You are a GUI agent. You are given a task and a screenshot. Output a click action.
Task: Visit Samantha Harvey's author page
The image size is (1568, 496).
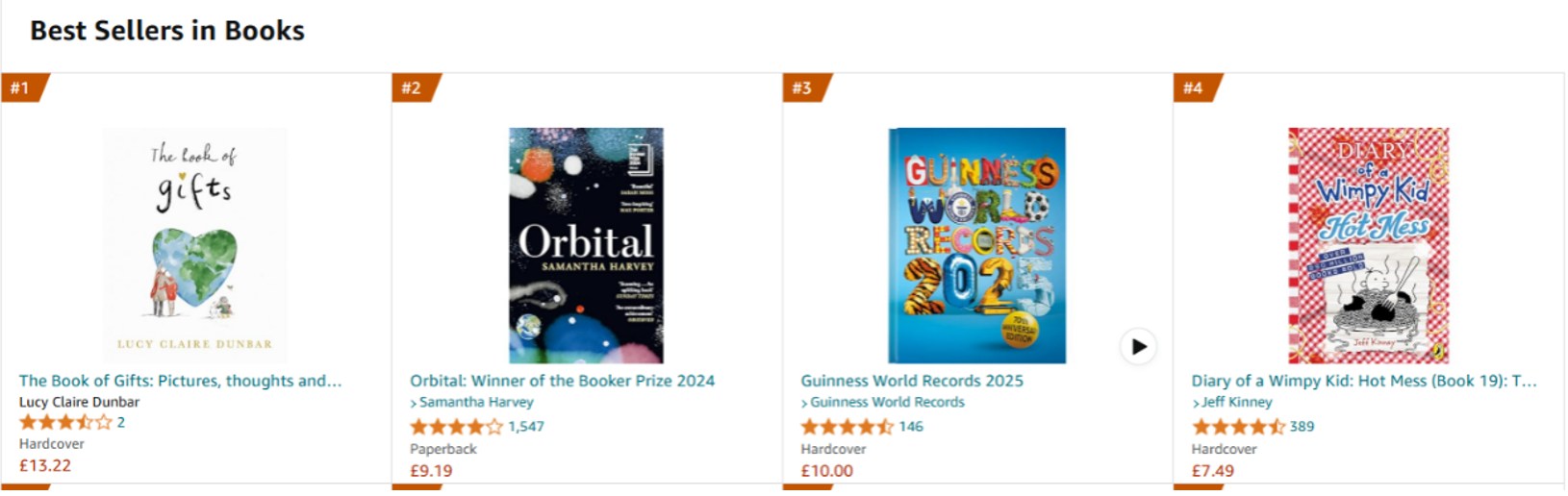tap(476, 402)
